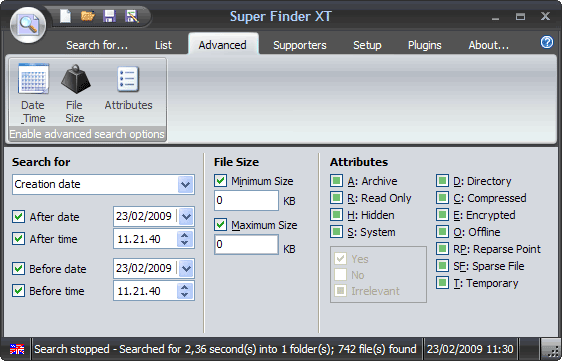Toggle the S: System attribute checkbox
The height and width of the screenshot is (361, 562).
(336, 232)
